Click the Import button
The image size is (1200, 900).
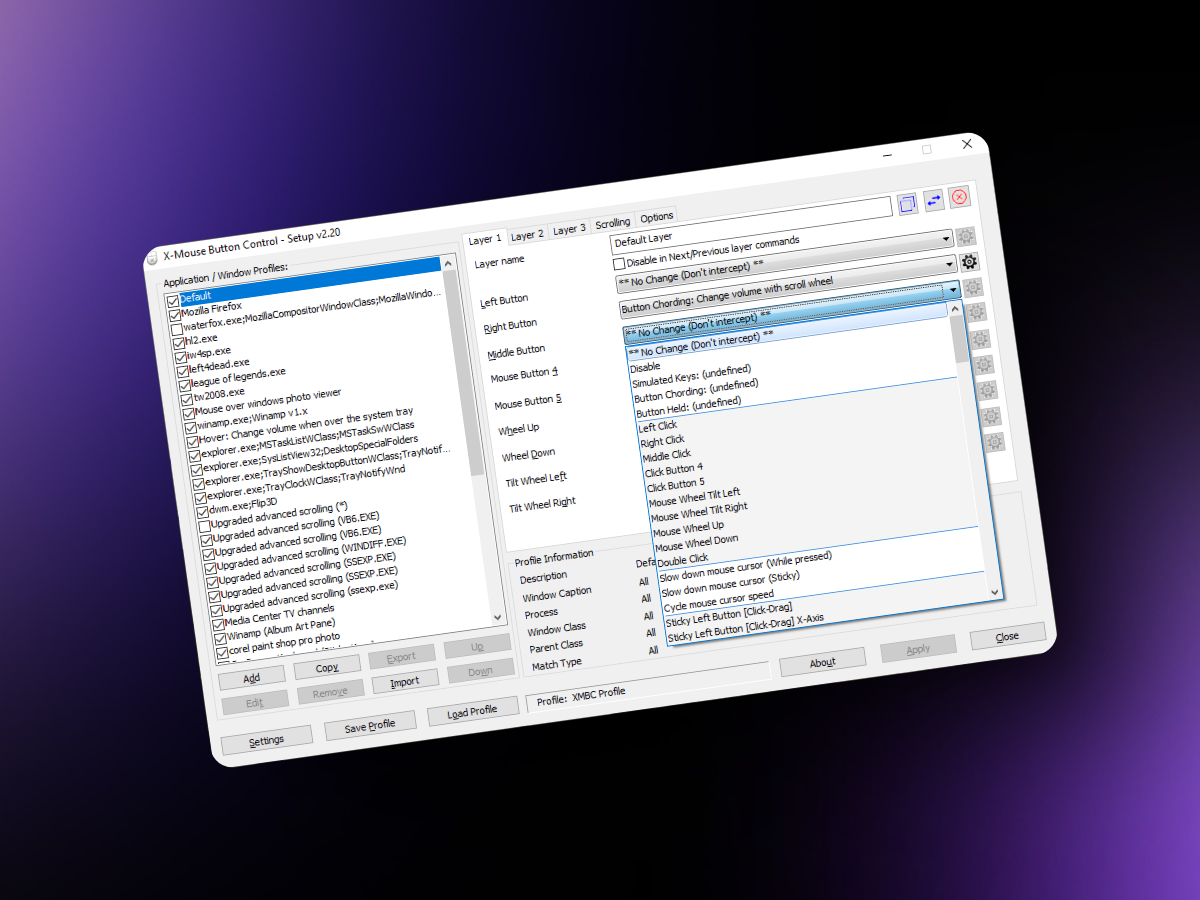tap(405, 682)
